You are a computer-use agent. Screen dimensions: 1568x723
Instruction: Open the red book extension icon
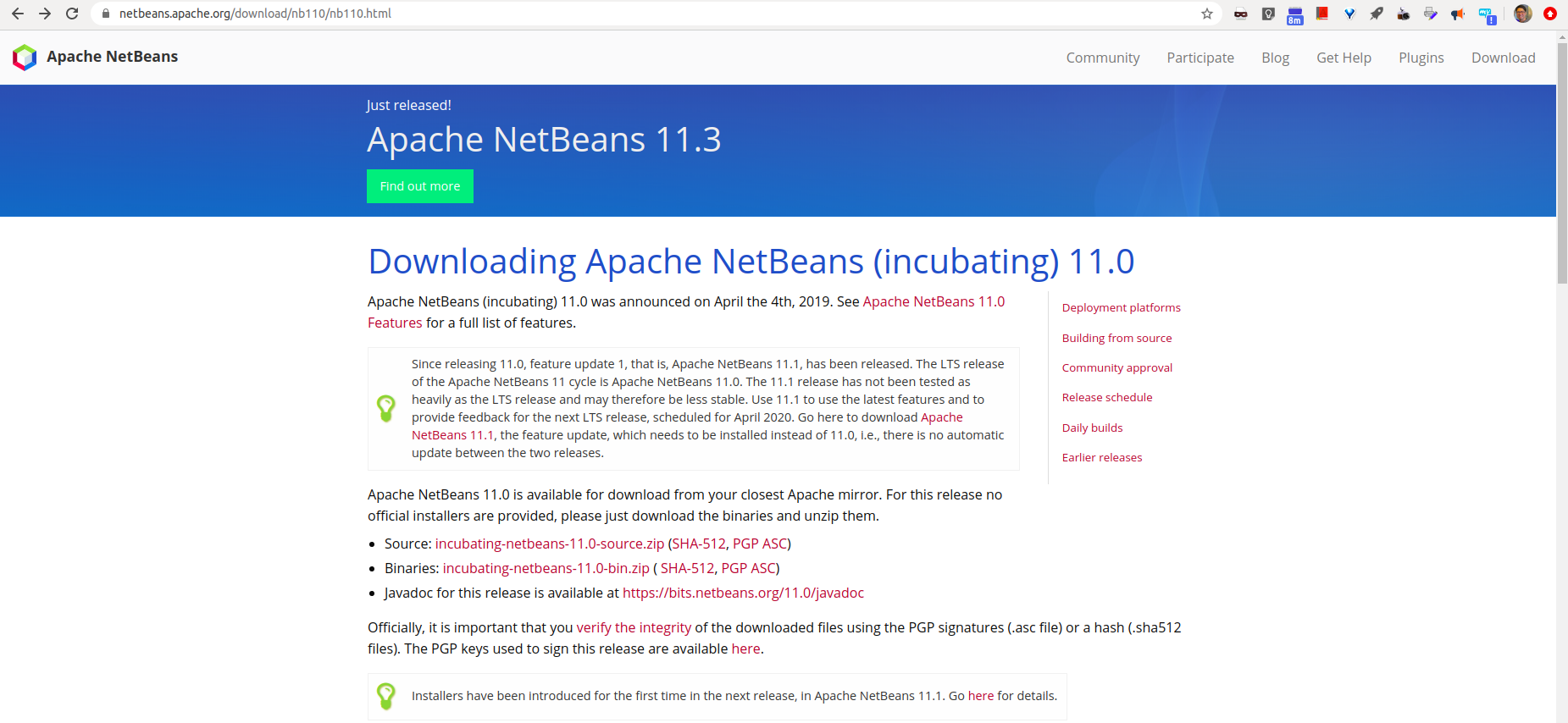pyautogui.click(x=1322, y=14)
